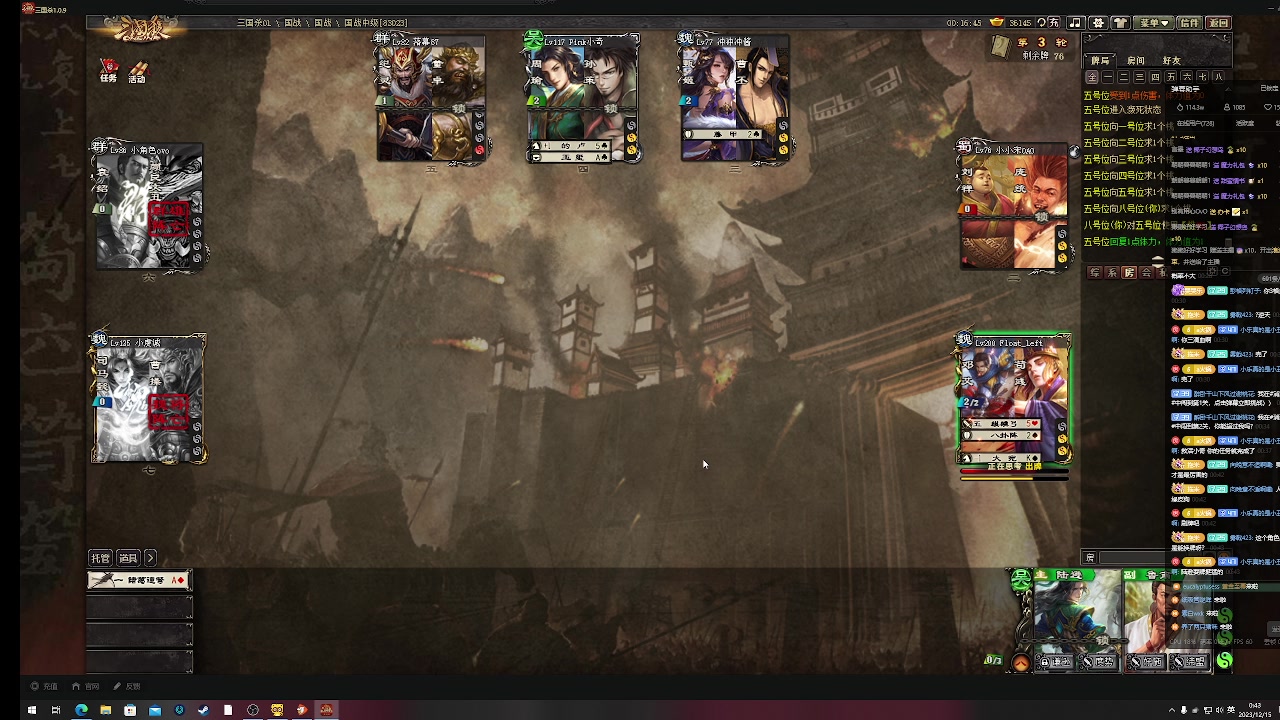Expand the arrow next to 道具
Image resolution: width=1280 pixels, height=720 pixels.
pos(150,558)
